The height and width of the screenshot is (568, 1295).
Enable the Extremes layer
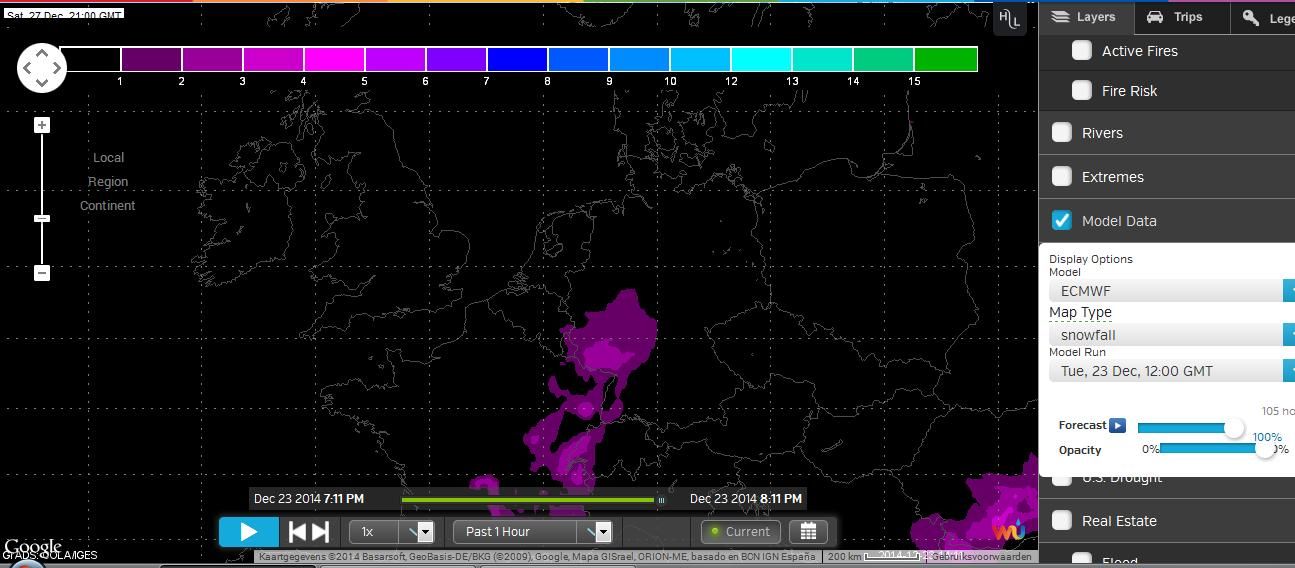1062,176
